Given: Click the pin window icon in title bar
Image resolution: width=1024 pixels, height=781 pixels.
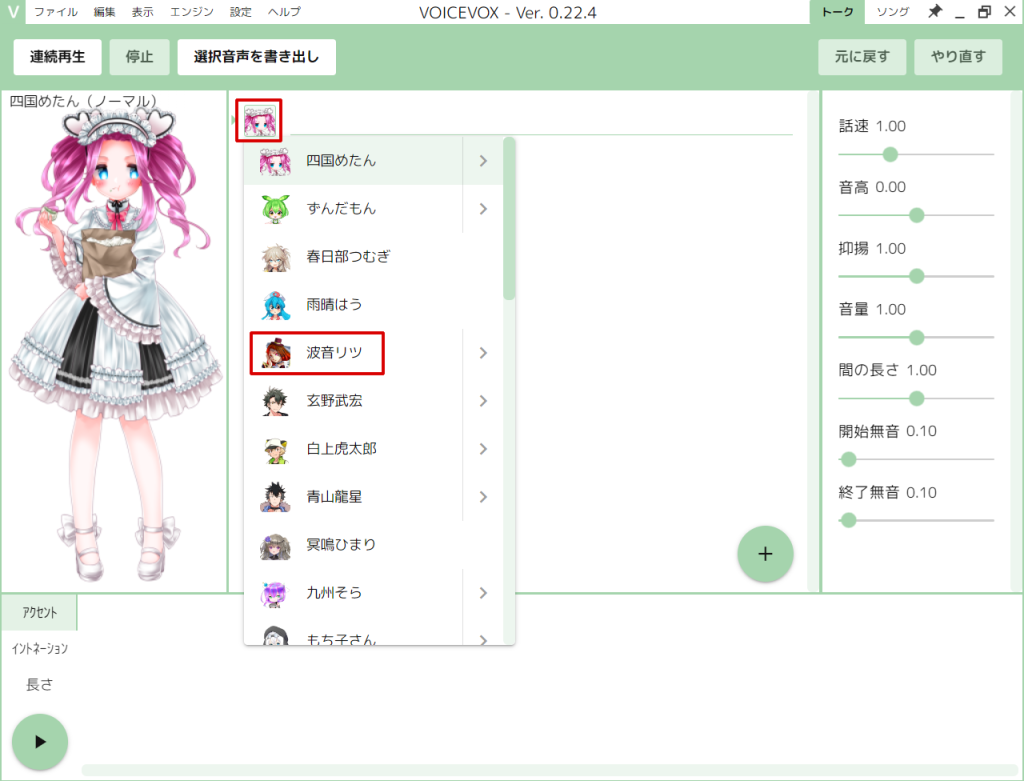Looking at the screenshot, I should pos(934,12).
